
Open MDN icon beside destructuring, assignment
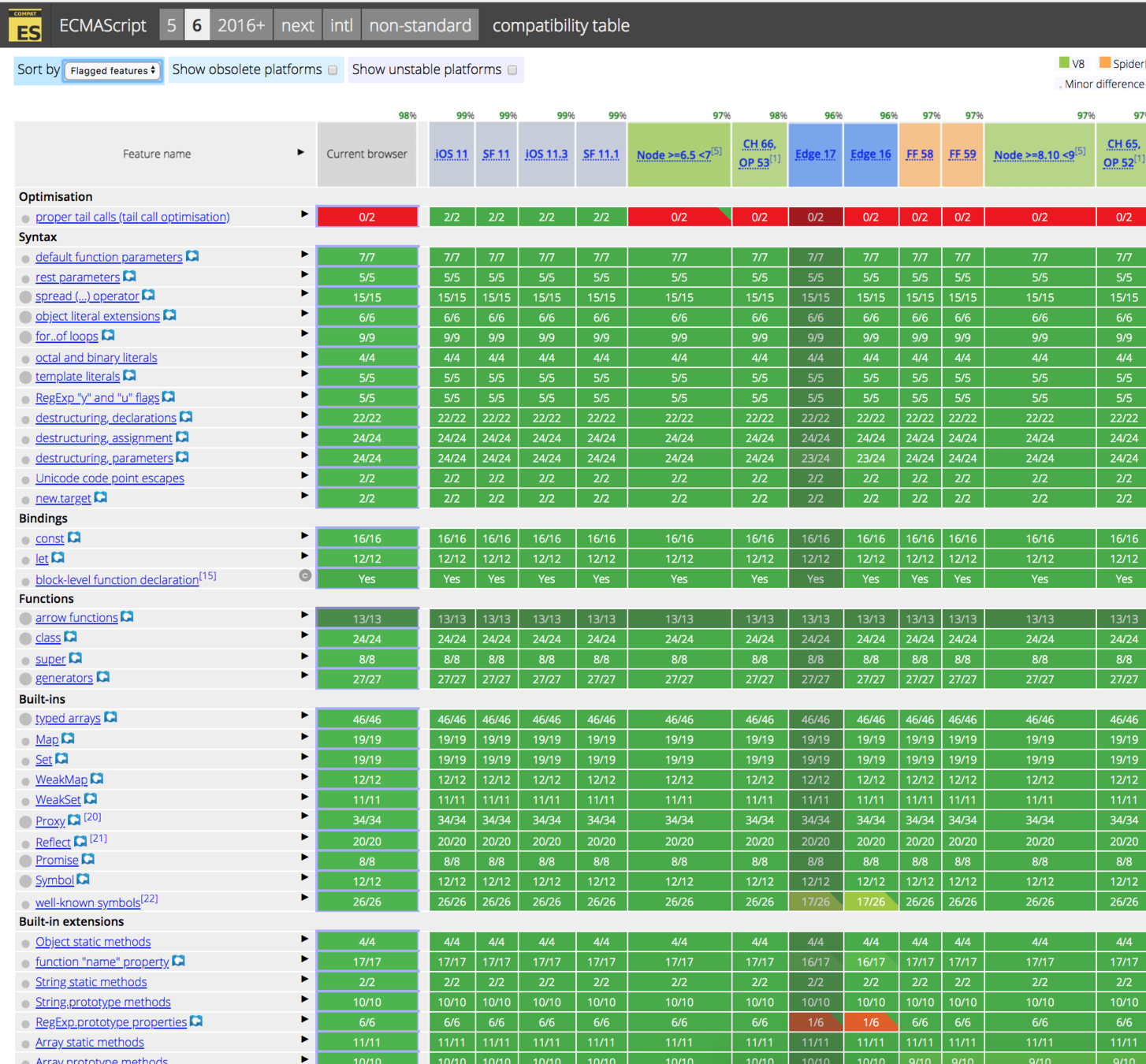point(182,437)
